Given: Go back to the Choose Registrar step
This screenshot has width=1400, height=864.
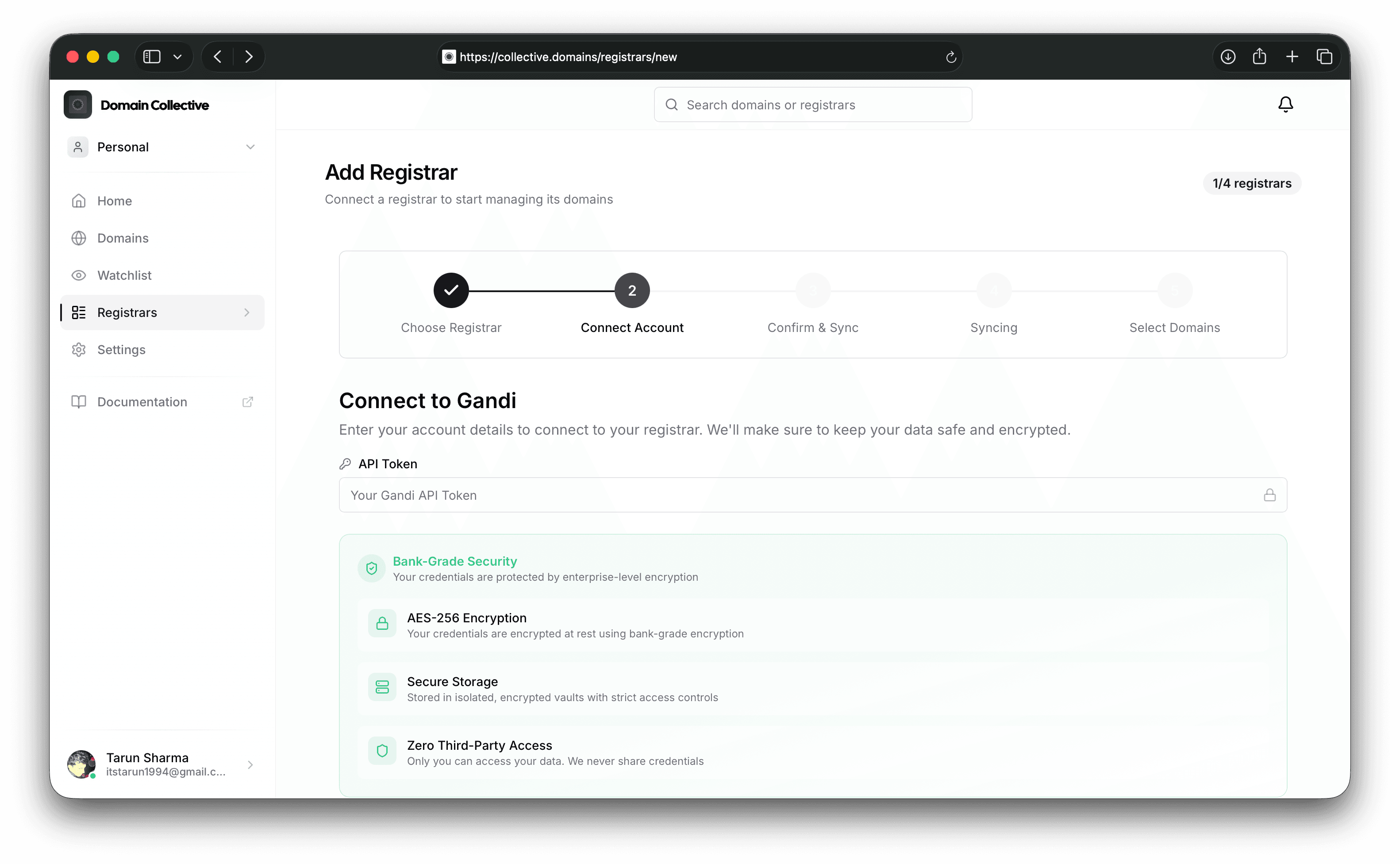Looking at the screenshot, I should (x=451, y=290).
